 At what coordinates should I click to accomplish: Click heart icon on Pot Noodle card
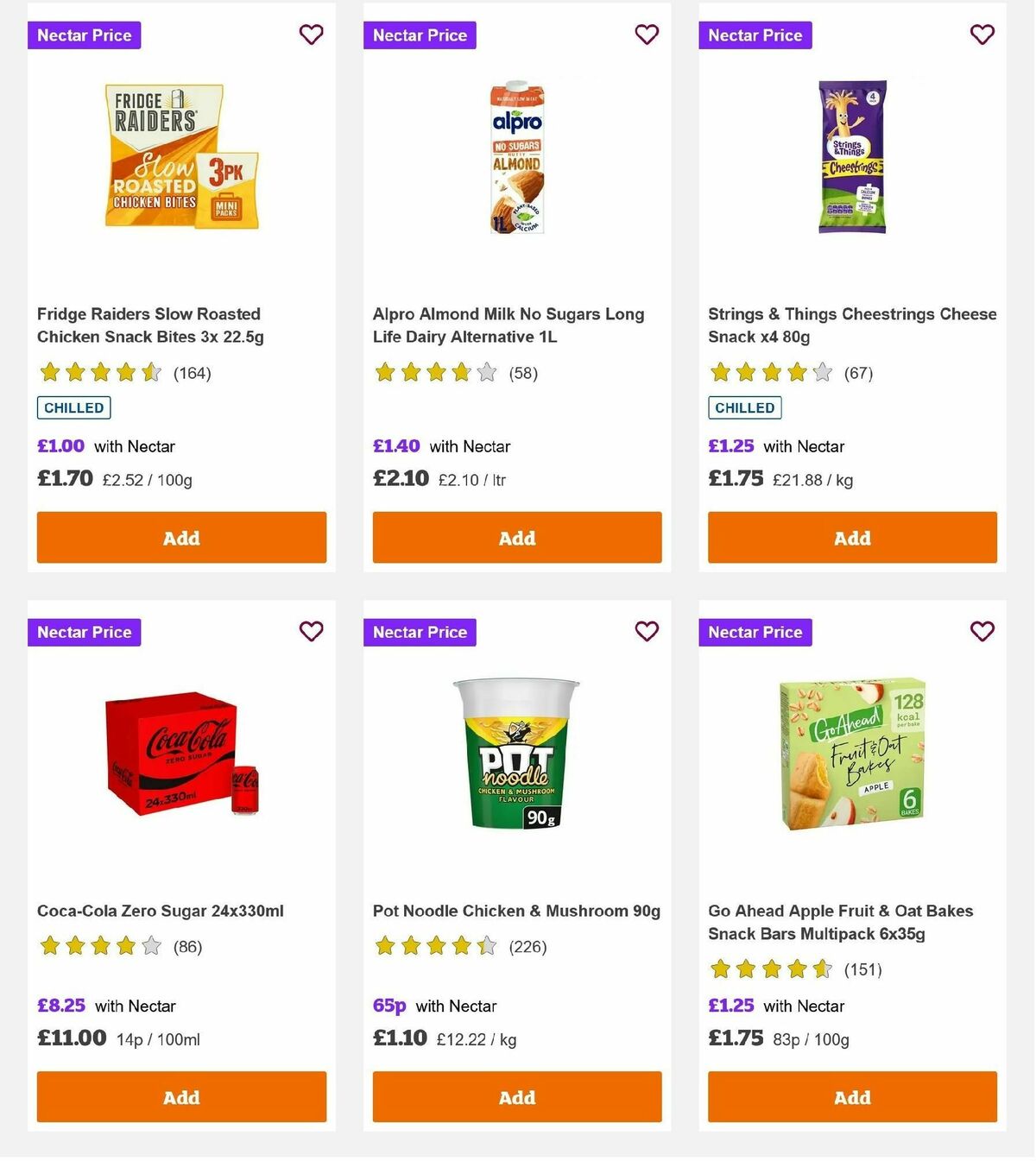647,631
